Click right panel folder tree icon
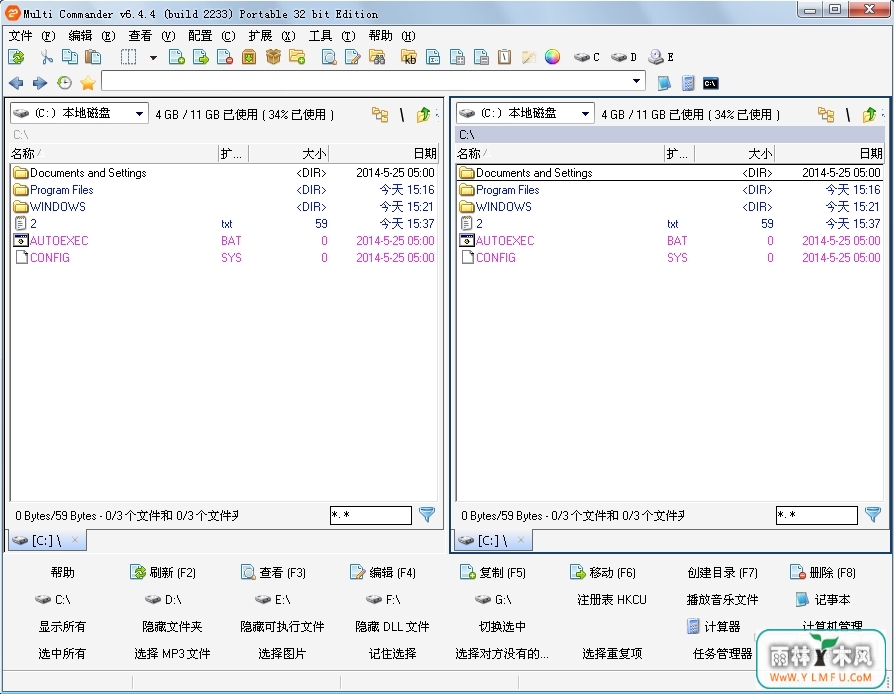Screen dimensions: 894x694 tap(826, 115)
